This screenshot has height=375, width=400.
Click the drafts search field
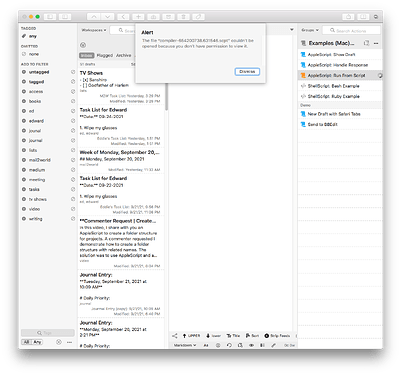[123, 30]
